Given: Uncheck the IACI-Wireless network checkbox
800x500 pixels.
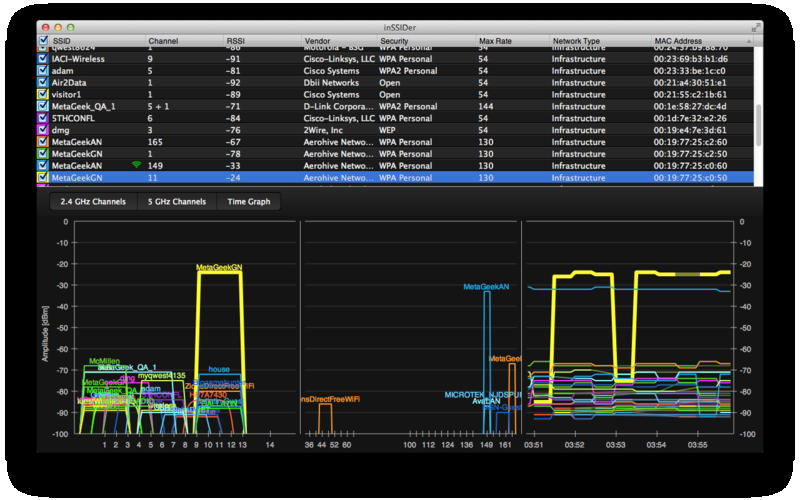Looking at the screenshot, I should click(43, 59).
